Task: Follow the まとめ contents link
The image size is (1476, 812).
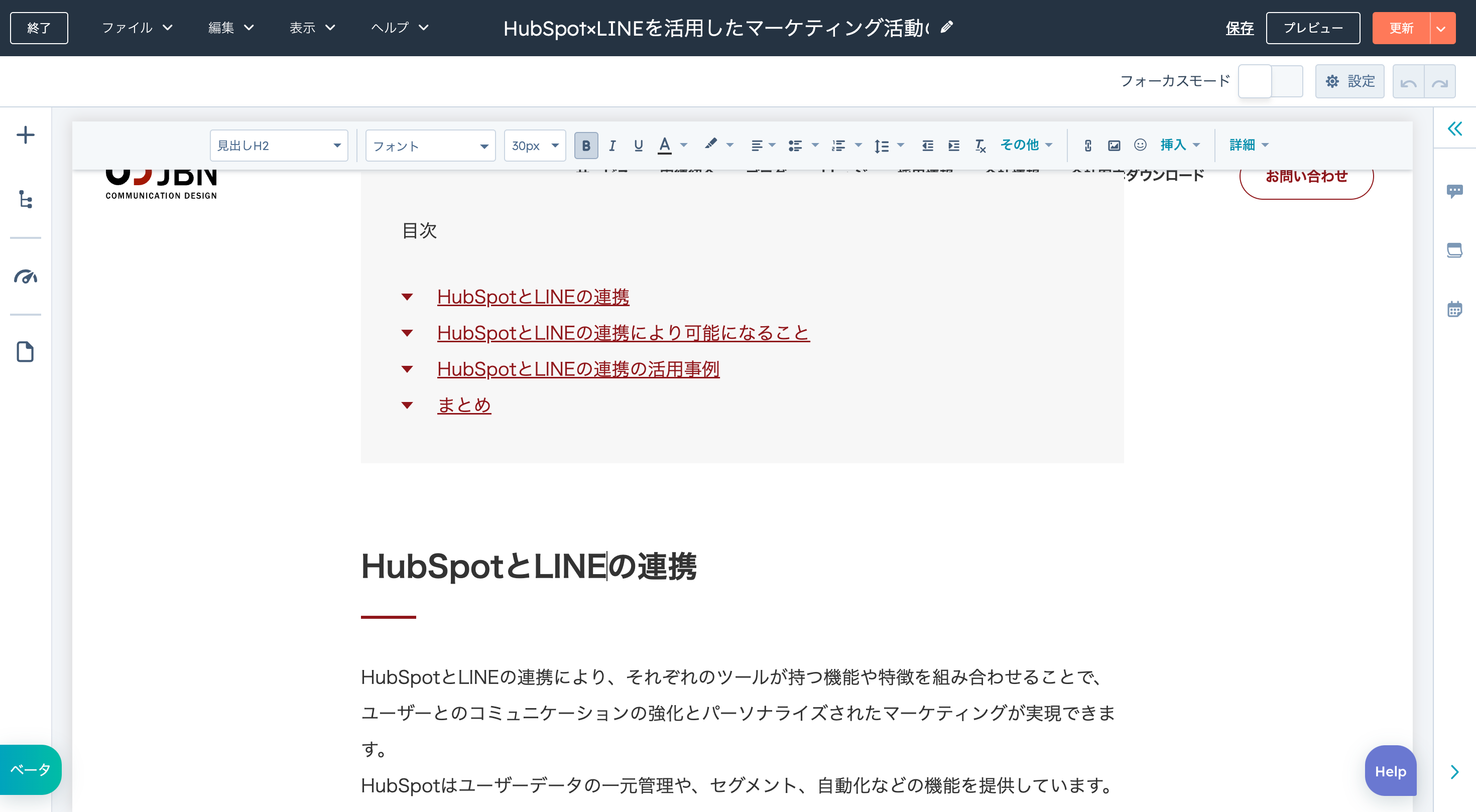Action: (x=464, y=405)
